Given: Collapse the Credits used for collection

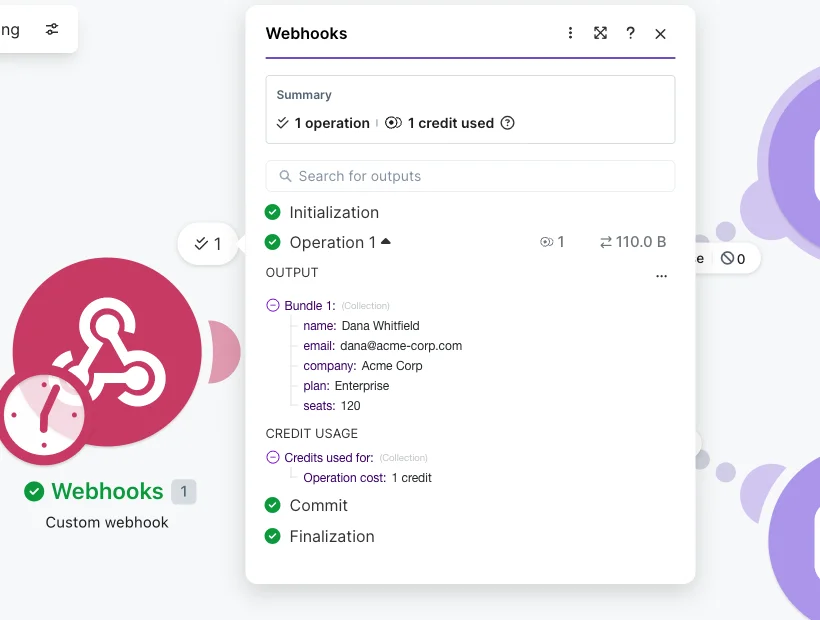Looking at the screenshot, I should point(273,457).
